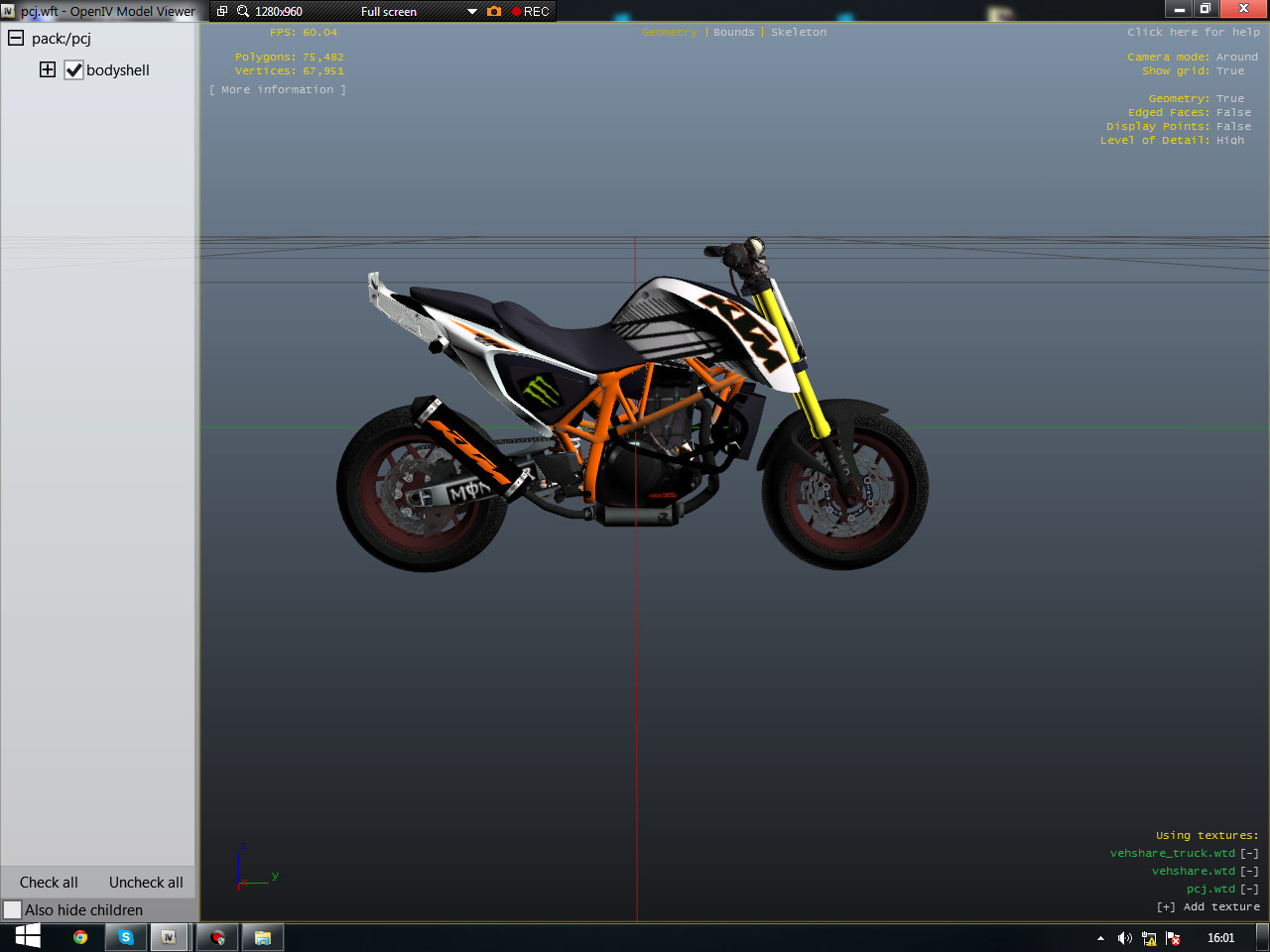Screen dimensions: 1270x952
Task: Click the recorder window-size icon
Action: [222, 11]
